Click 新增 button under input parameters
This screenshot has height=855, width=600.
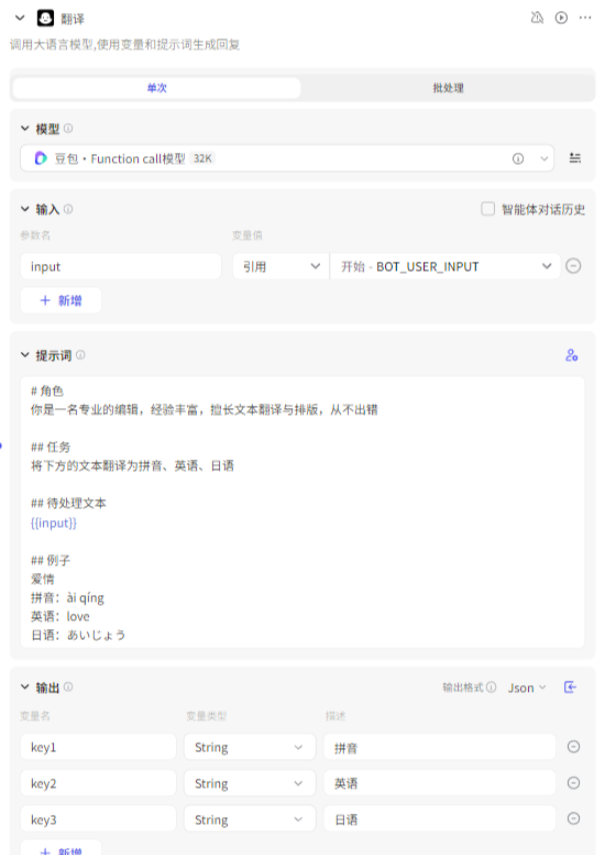click(61, 300)
